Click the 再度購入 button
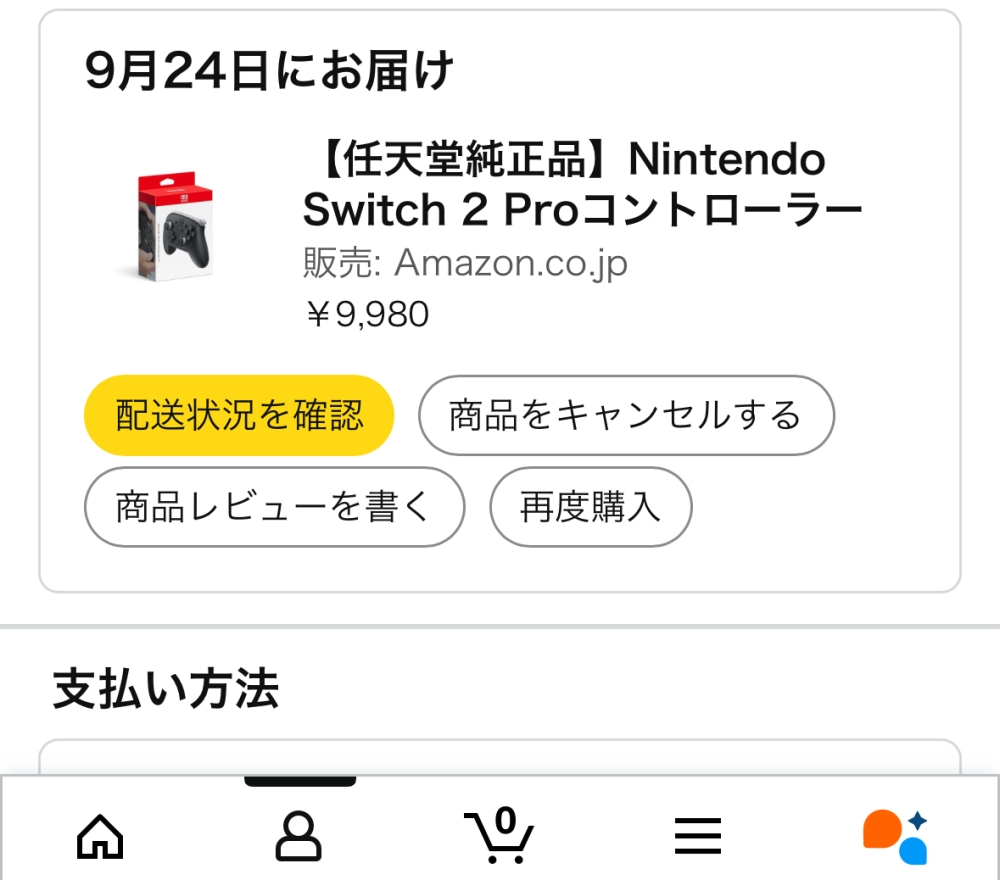 click(591, 507)
